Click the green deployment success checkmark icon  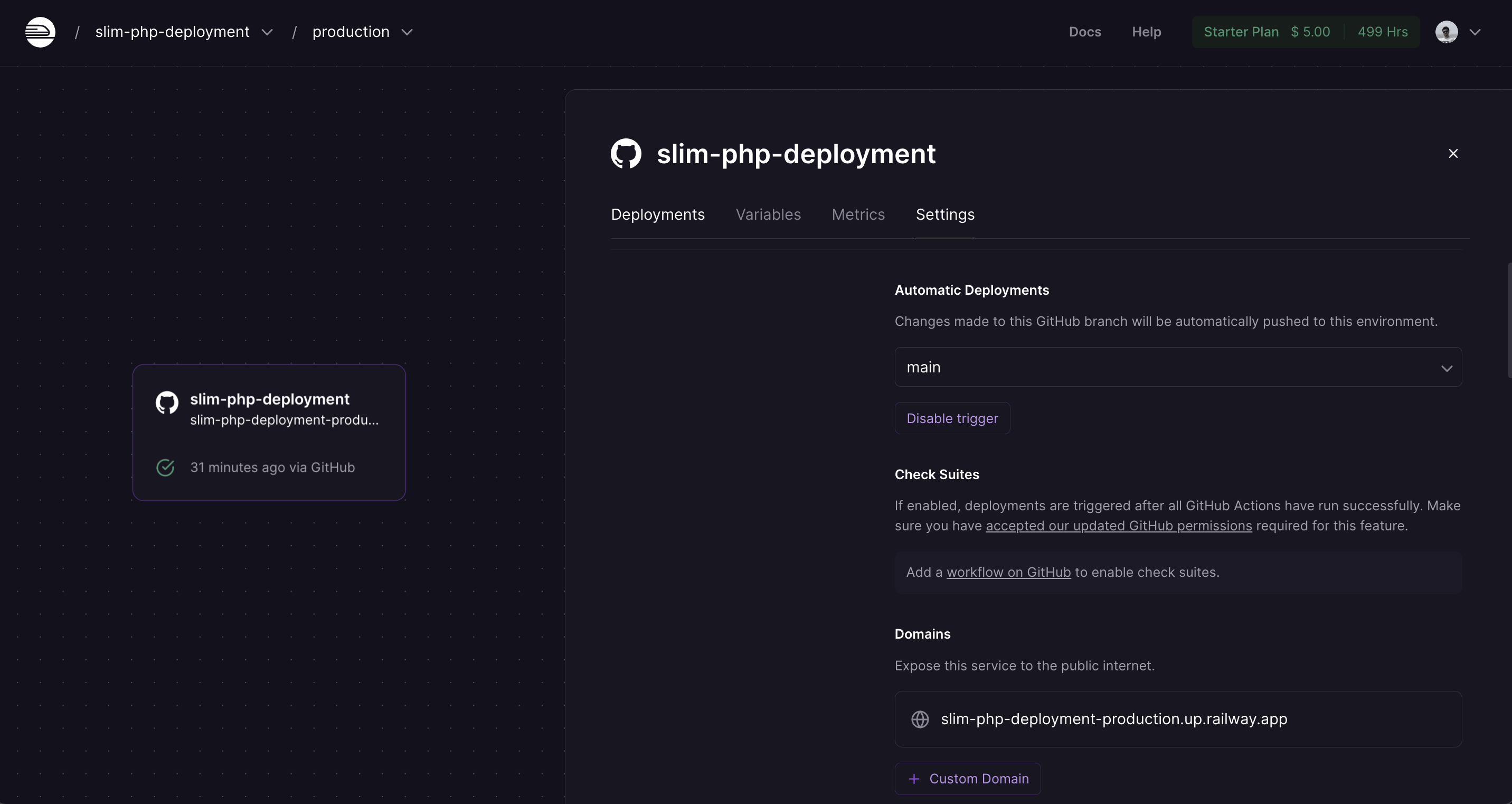click(166, 468)
